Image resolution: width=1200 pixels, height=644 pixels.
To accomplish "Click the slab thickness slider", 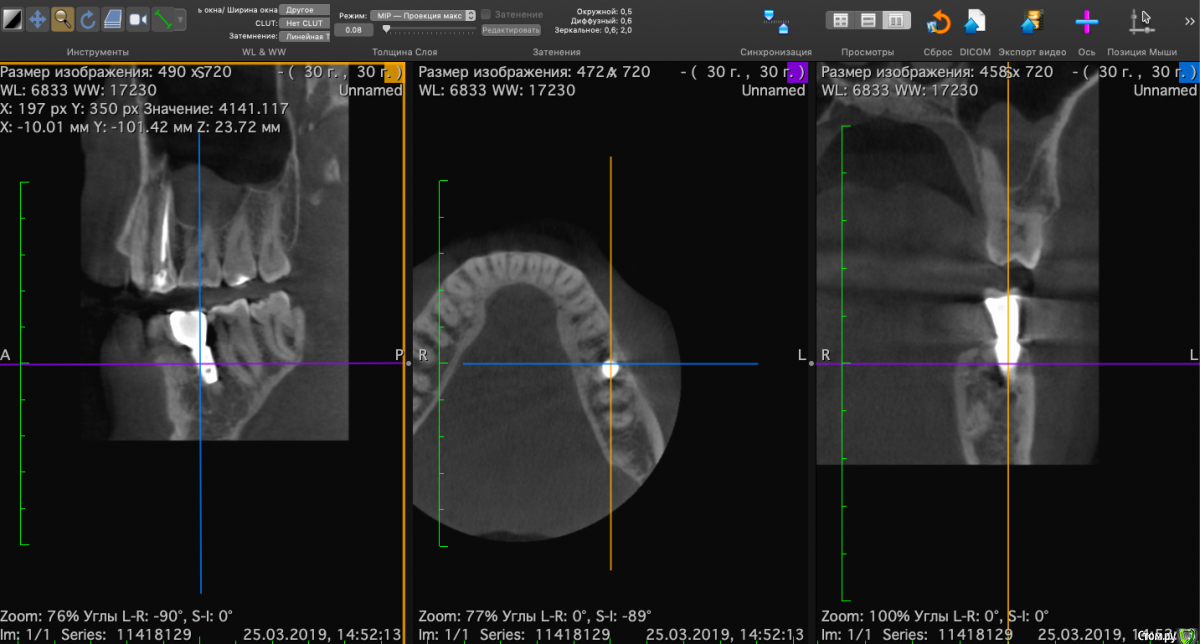I will [x=430, y=30].
